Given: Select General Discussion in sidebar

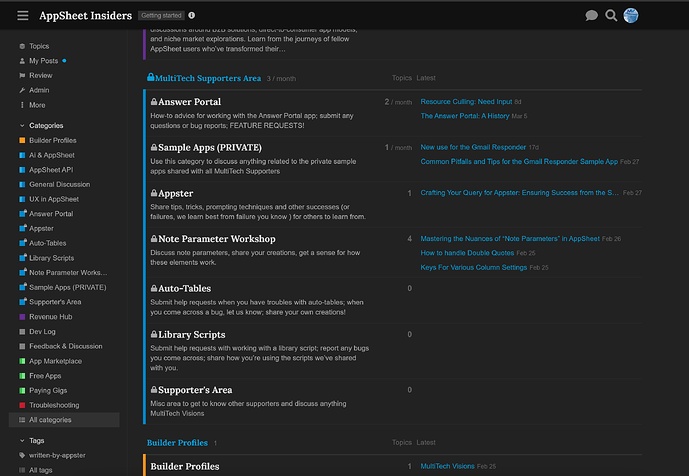Looking at the screenshot, I should [x=59, y=185].
